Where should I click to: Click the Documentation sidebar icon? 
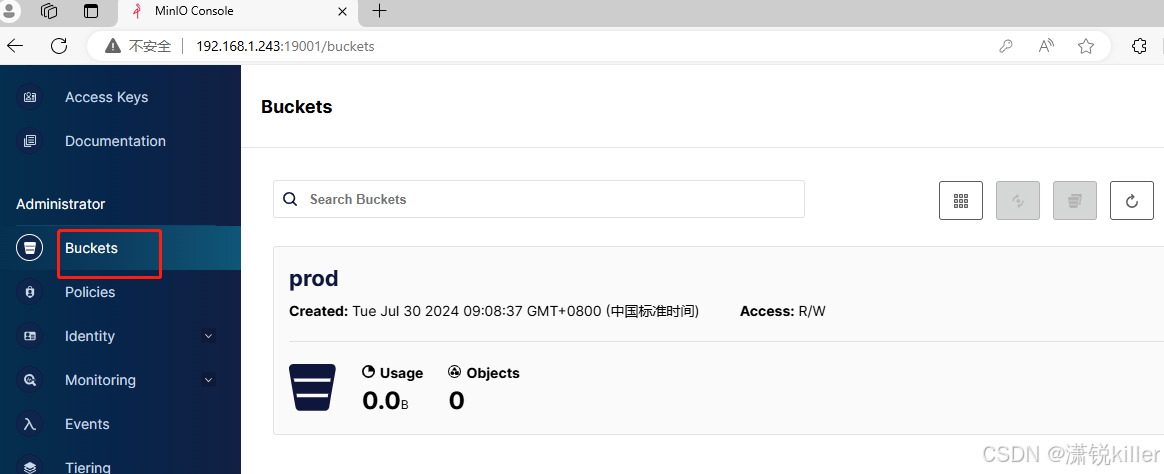(x=30, y=141)
